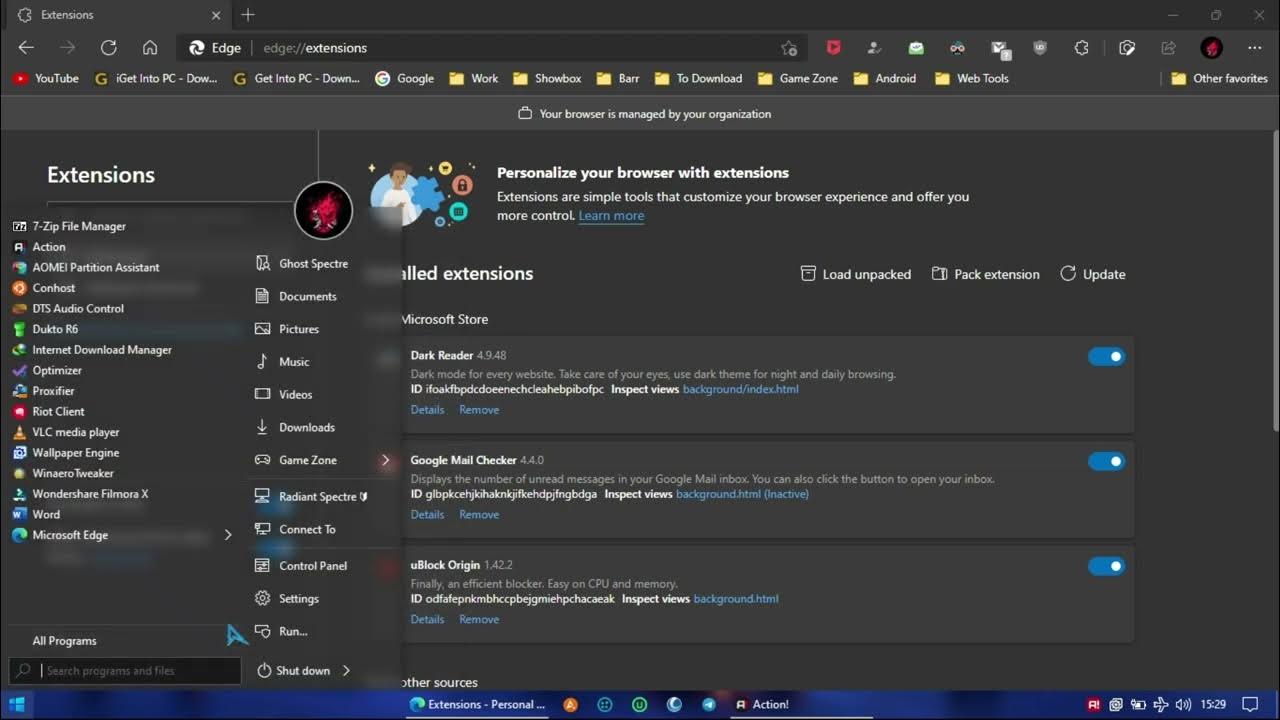Open uBlock Origin background.html link
Viewport: 1280px width, 720px height.
[x=736, y=599]
